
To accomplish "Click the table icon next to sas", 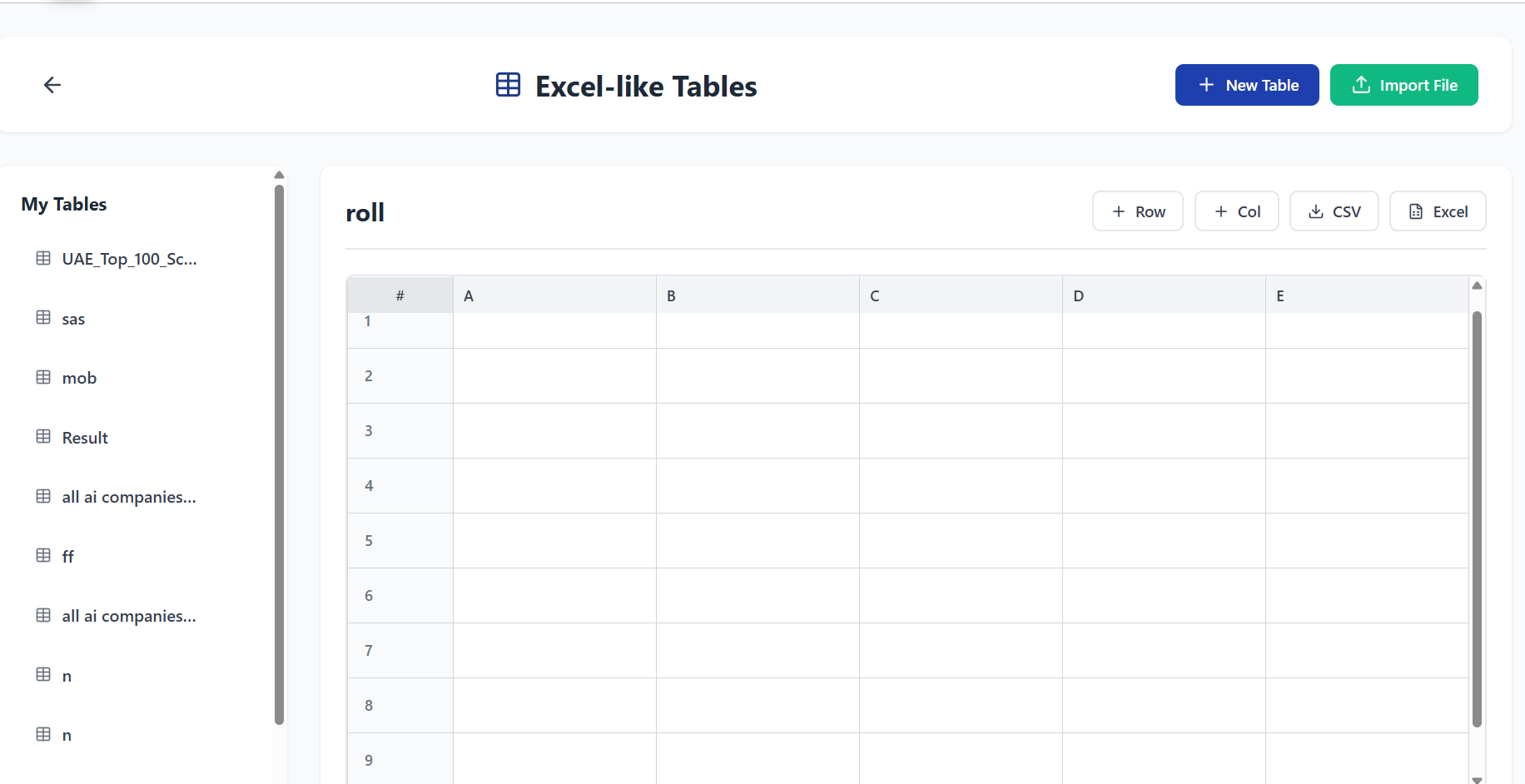I will [43, 318].
